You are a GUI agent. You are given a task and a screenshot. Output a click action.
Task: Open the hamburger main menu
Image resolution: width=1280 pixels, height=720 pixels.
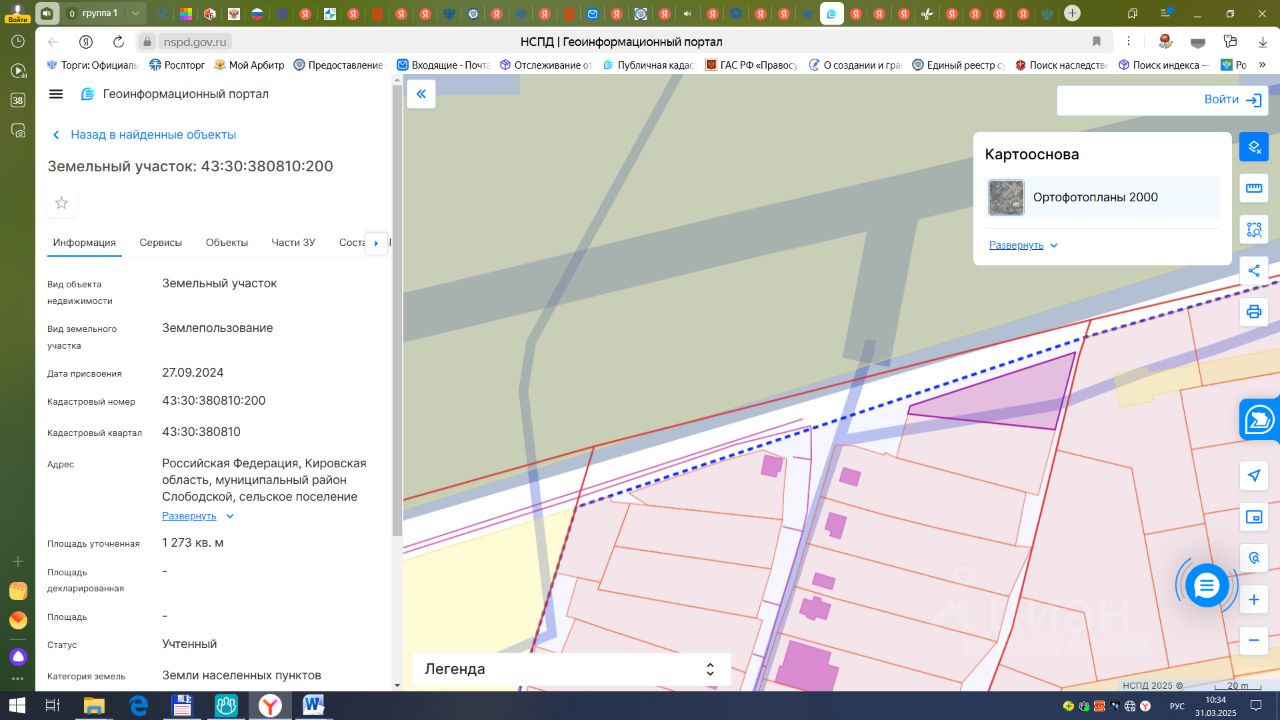point(56,94)
